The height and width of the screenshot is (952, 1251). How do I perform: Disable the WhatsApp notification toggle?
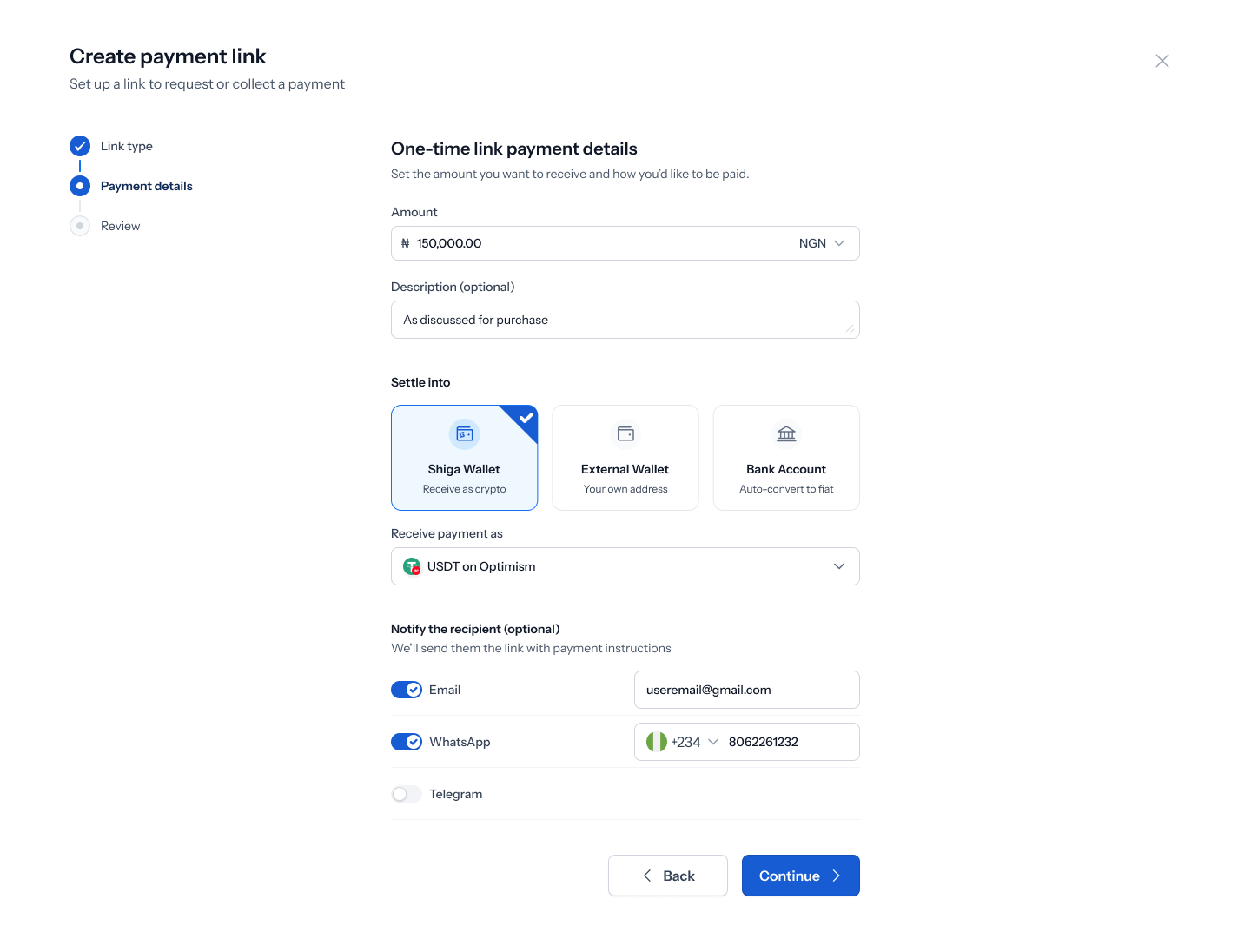[x=407, y=742]
